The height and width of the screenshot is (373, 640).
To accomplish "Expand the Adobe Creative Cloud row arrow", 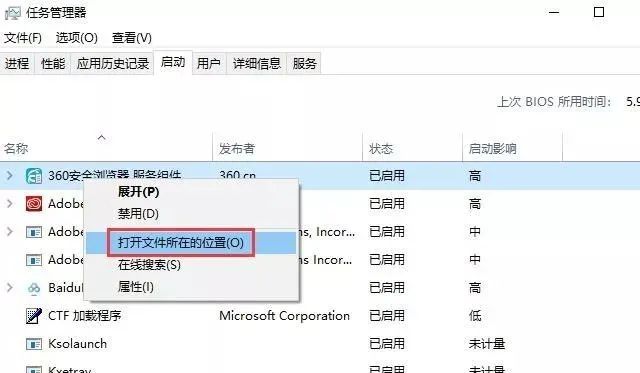I will (x=10, y=204).
